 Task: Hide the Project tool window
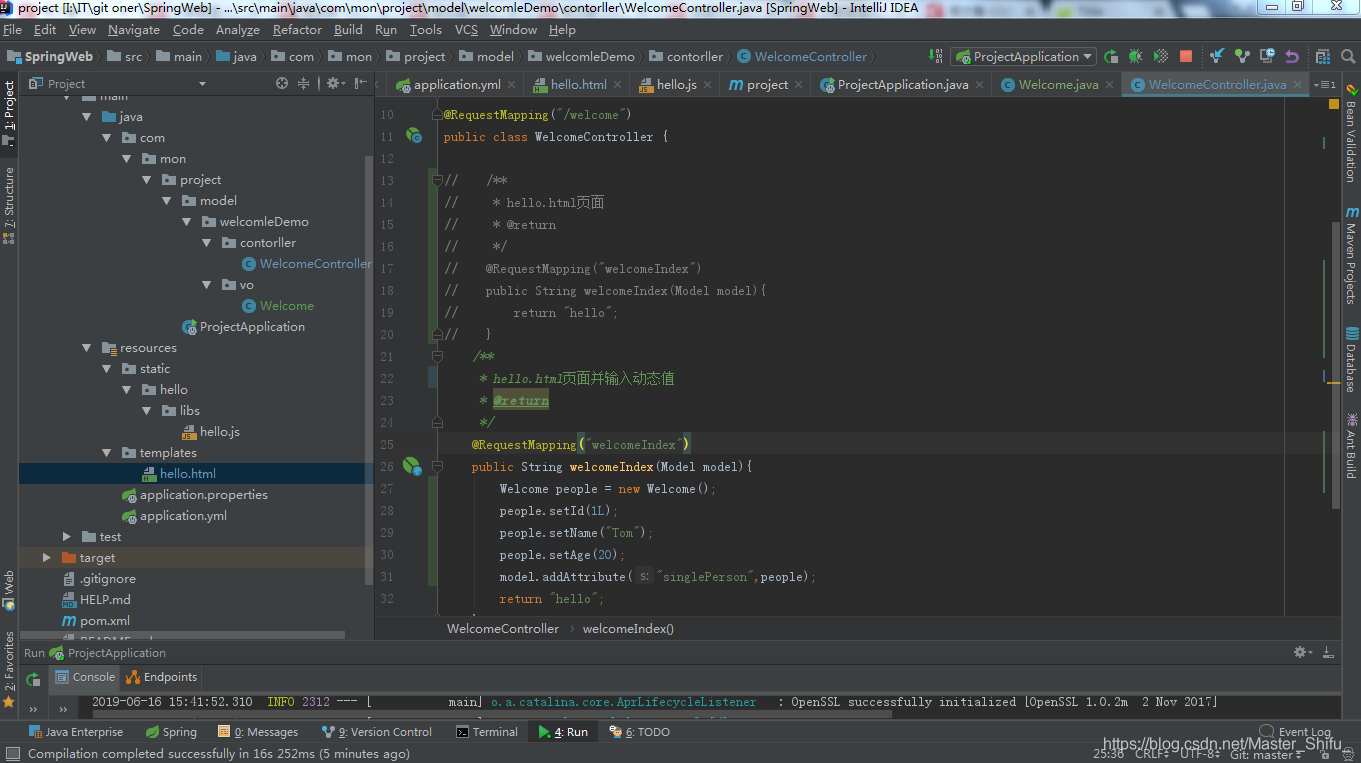[x=360, y=84]
